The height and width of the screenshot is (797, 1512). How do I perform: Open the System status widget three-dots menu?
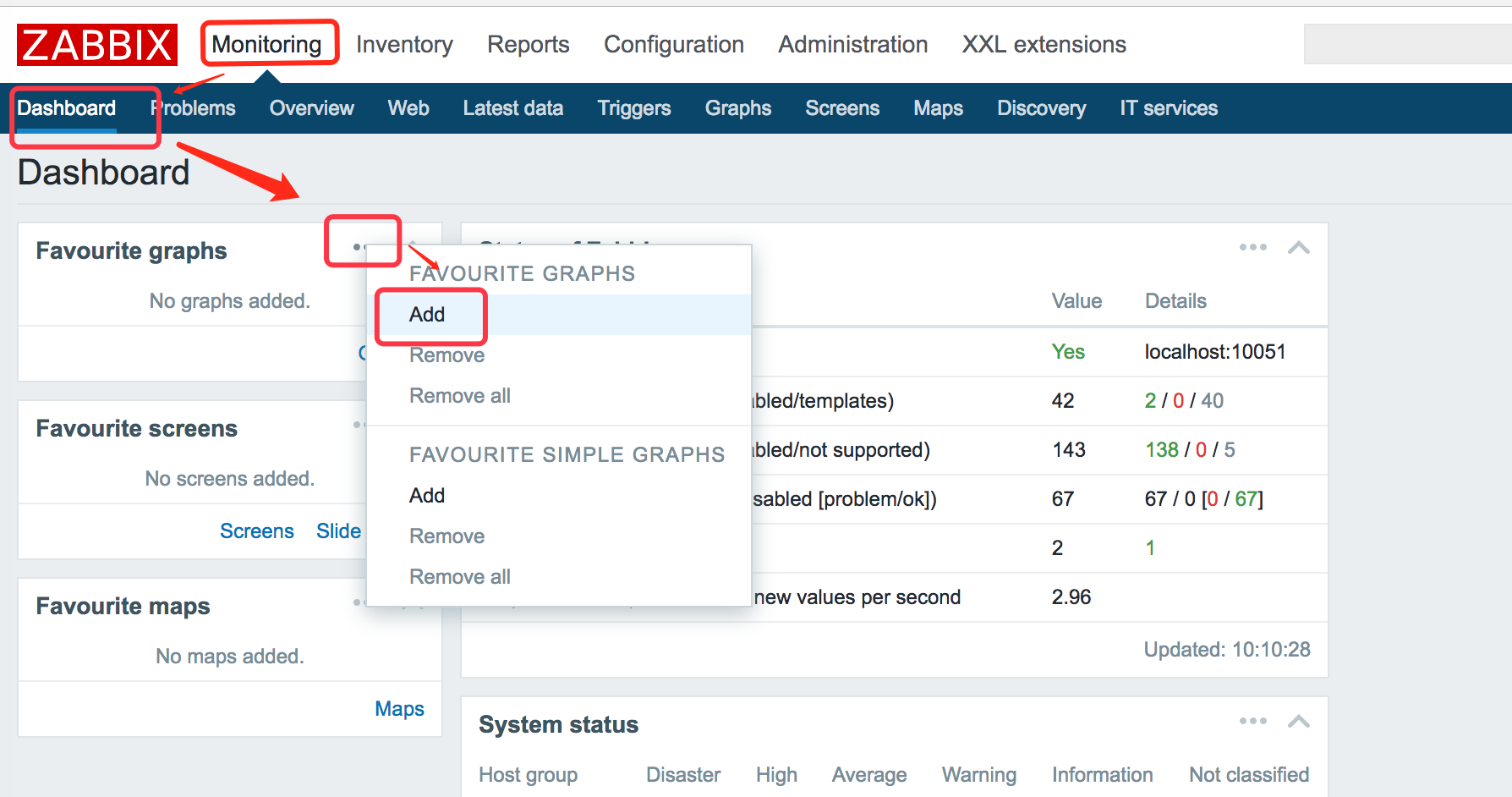point(1252,721)
